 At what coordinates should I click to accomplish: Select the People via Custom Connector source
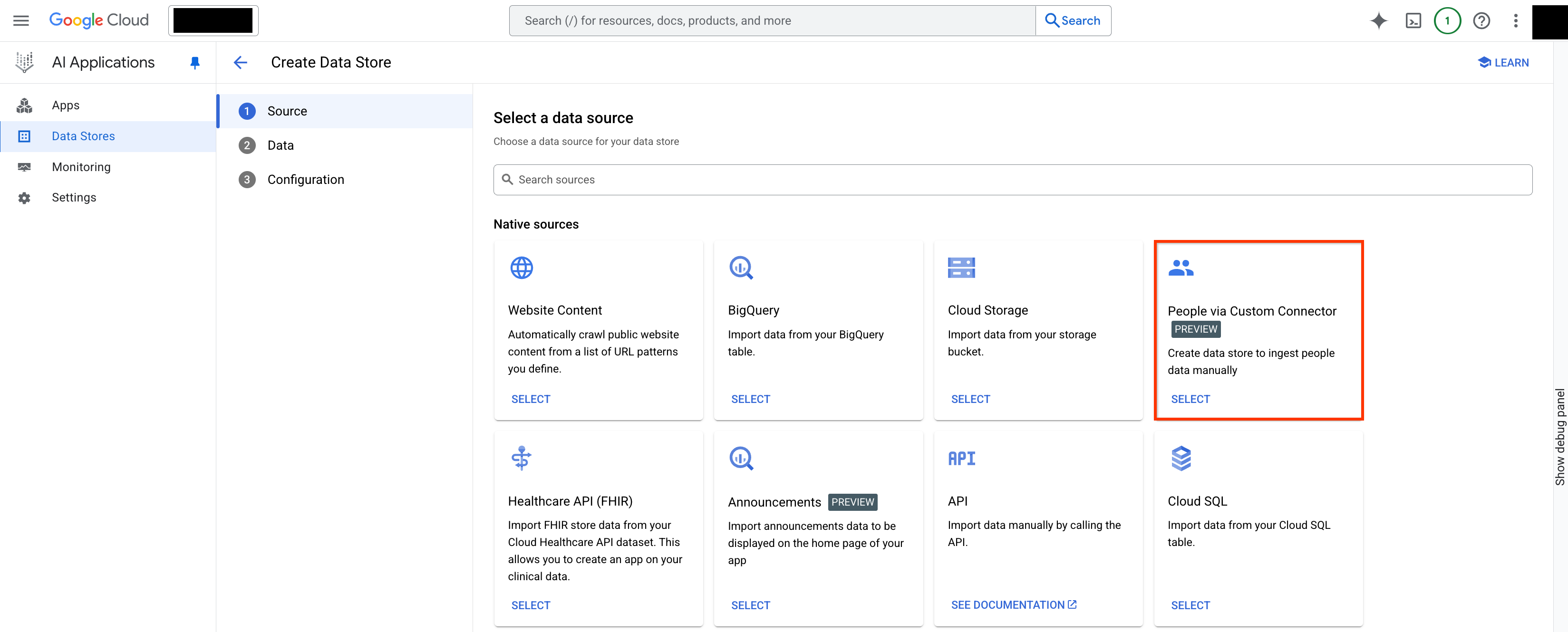coord(1190,399)
